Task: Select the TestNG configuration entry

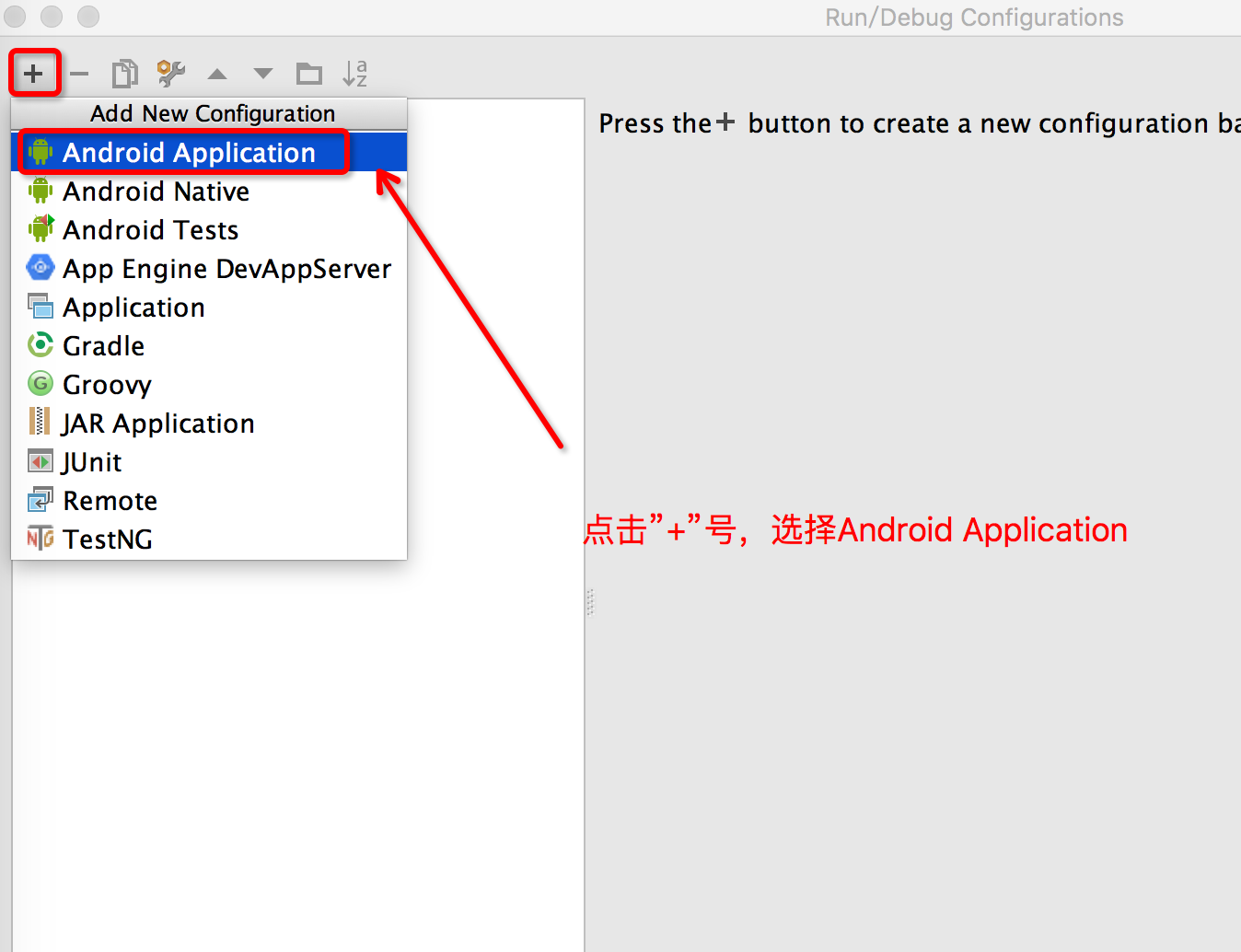Action: point(209,540)
